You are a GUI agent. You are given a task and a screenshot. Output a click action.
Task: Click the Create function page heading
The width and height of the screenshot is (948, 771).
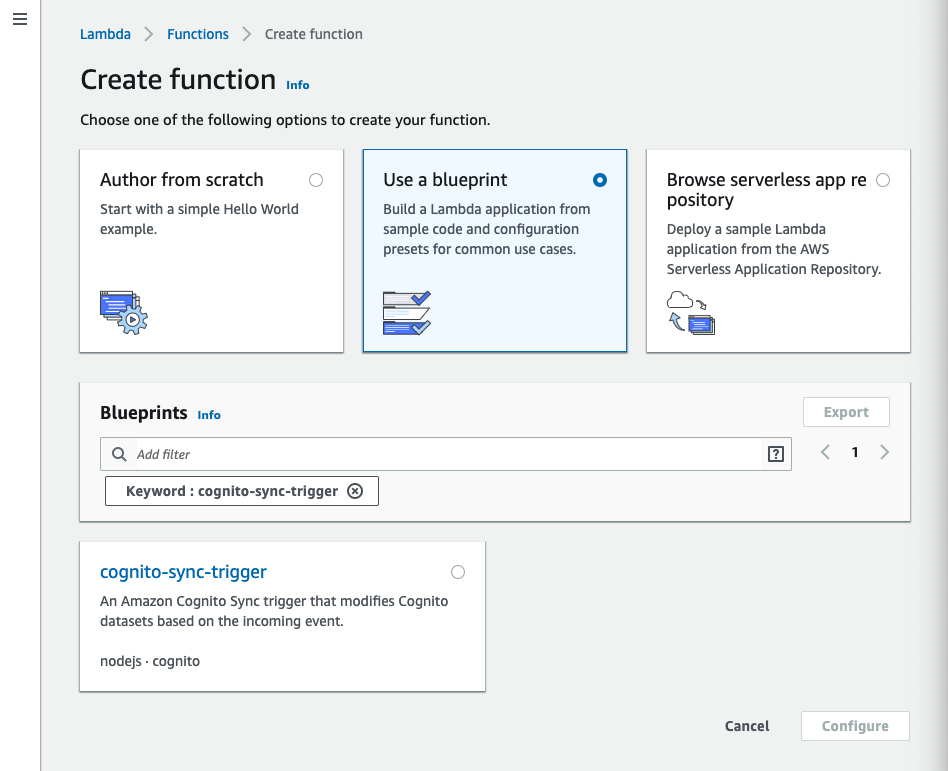(178, 80)
